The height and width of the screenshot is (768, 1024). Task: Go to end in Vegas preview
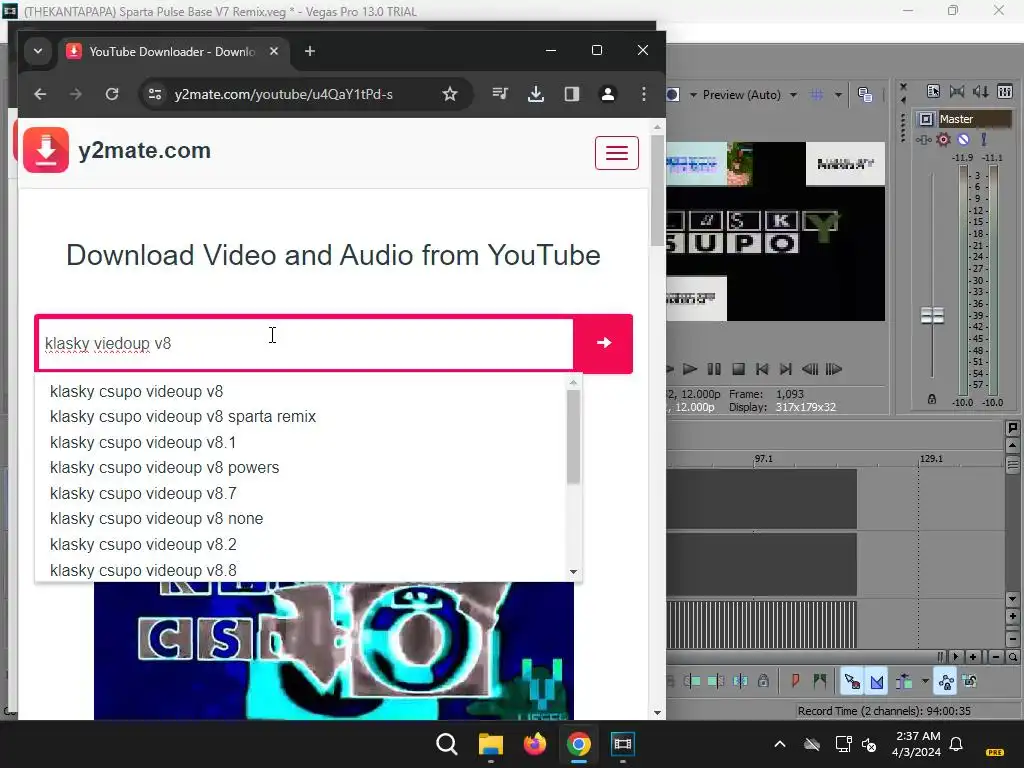pyautogui.click(x=786, y=369)
